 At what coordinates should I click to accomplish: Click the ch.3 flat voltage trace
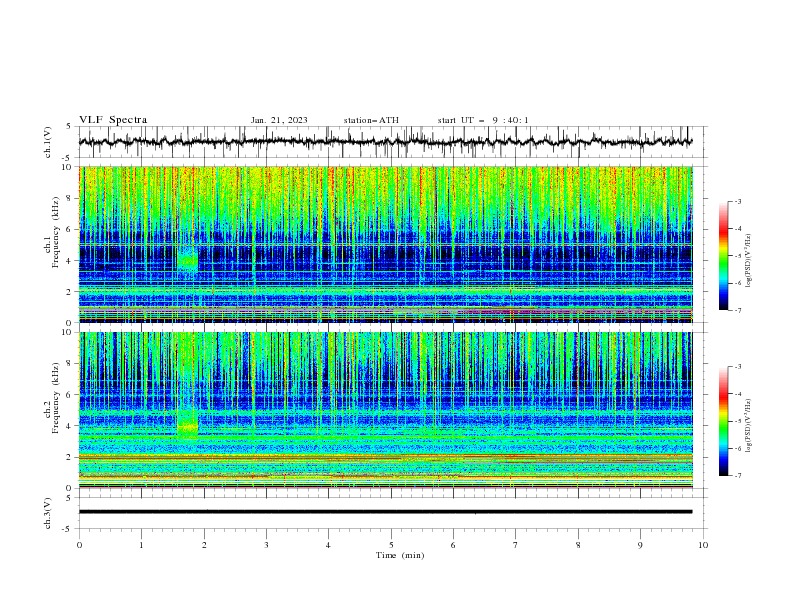[386, 512]
